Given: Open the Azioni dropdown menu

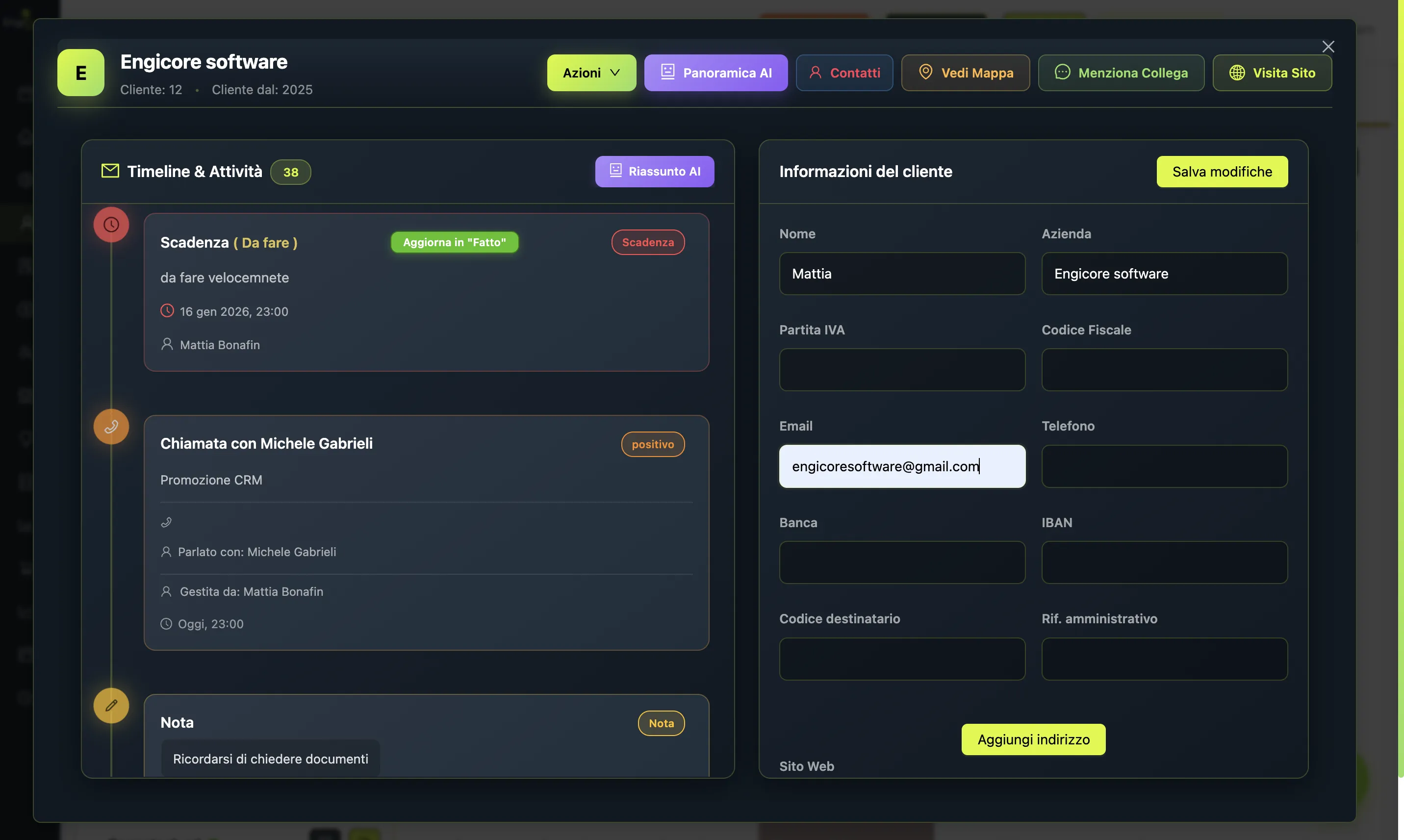Looking at the screenshot, I should [591, 73].
